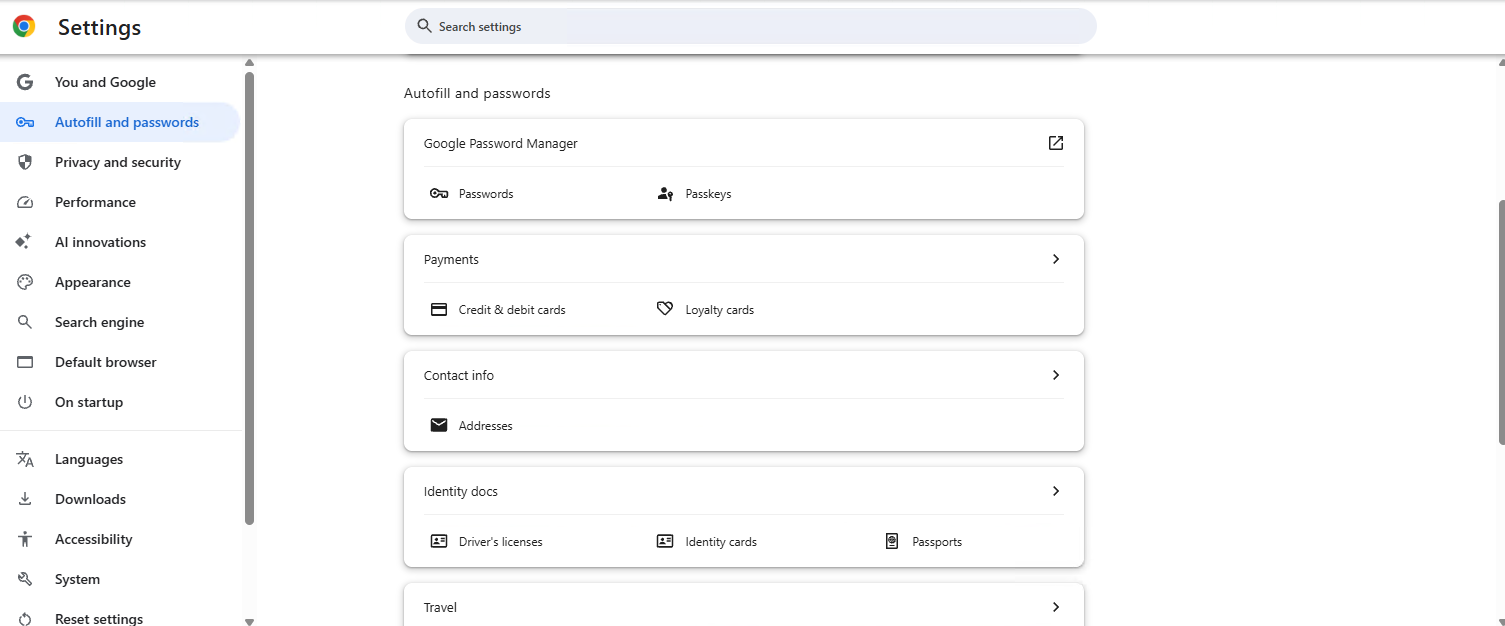
Task: Click the sidebar scrollbar up arrow
Action: (x=249, y=62)
